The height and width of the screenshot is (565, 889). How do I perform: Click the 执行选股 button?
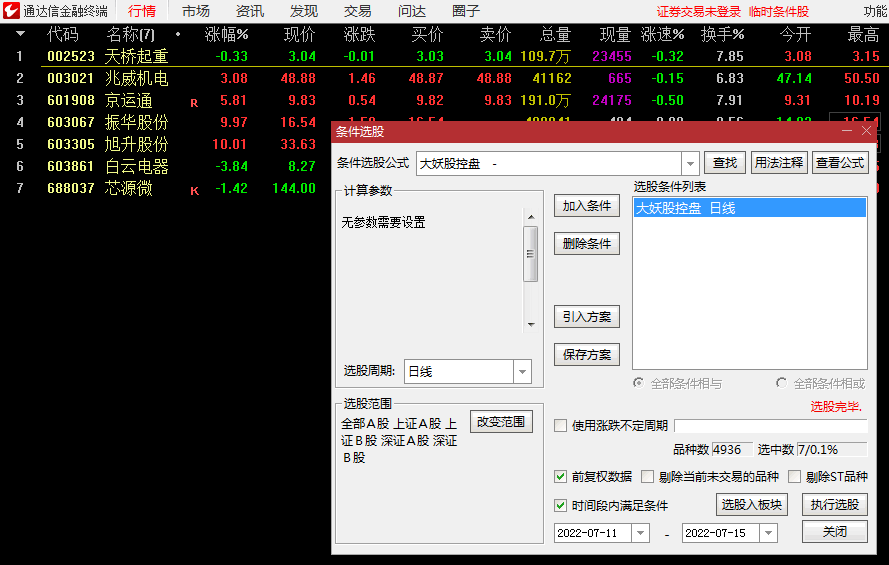[835, 504]
